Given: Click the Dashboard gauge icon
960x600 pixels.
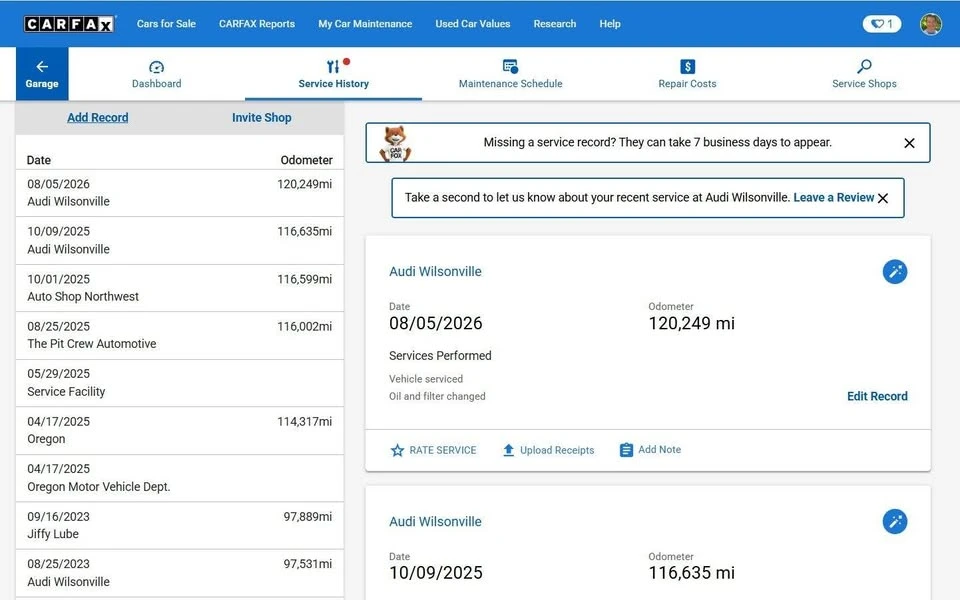Looking at the screenshot, I should [x=157, y=67].
